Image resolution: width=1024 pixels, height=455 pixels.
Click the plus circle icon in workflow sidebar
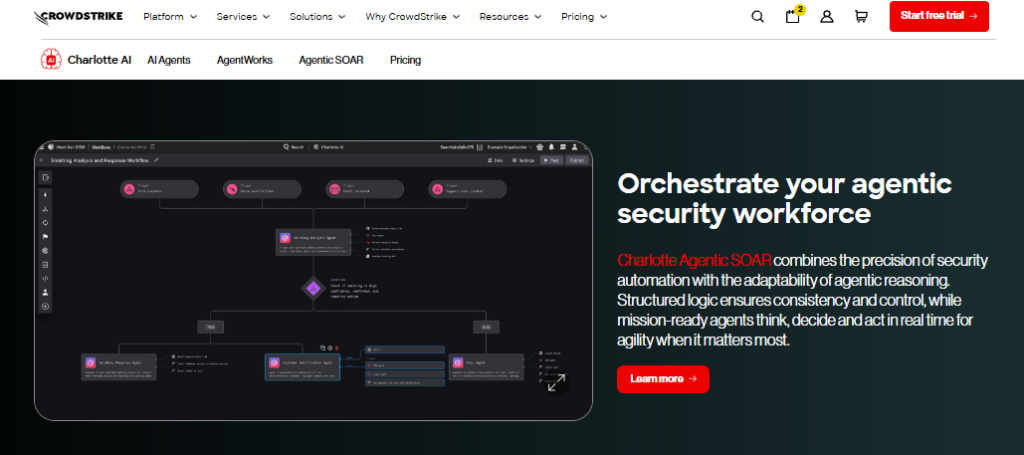tap(45, 306)
